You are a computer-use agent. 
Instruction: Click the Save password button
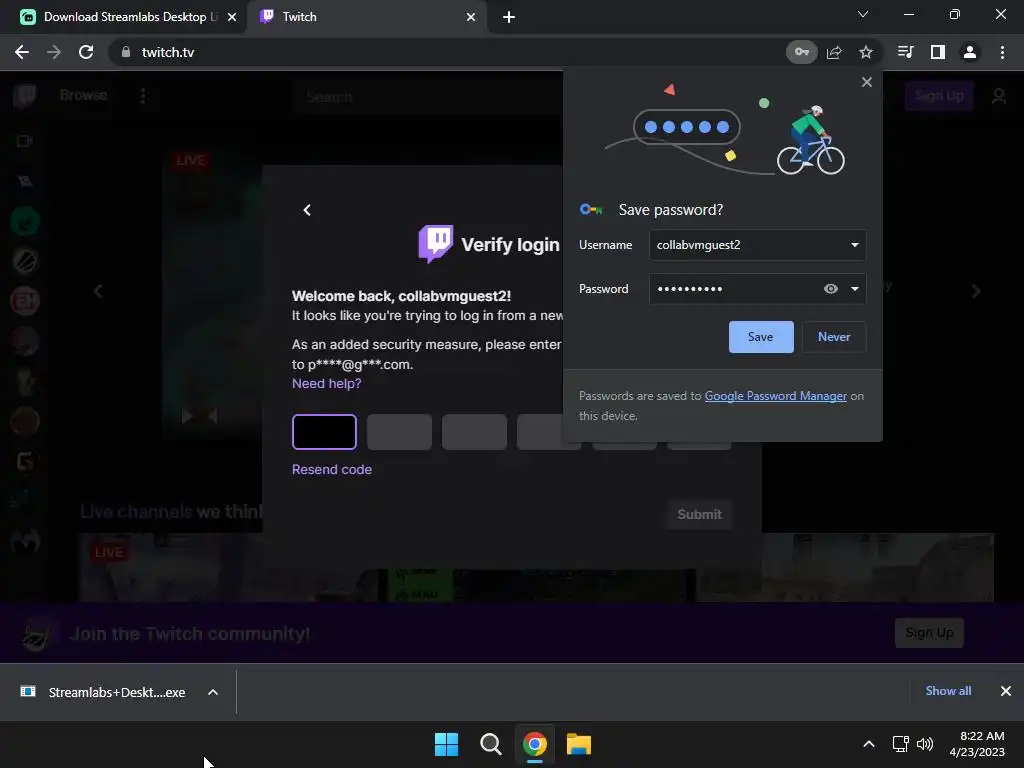pyautogui.click(x=761, y=337)
